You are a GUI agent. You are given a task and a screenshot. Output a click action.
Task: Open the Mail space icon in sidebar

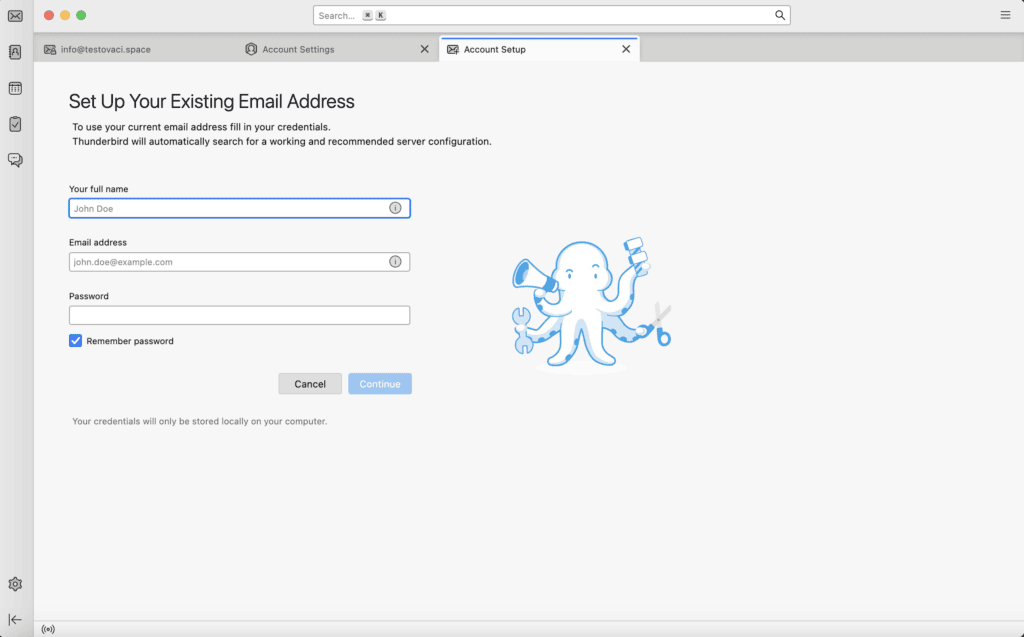coord(15,16)
